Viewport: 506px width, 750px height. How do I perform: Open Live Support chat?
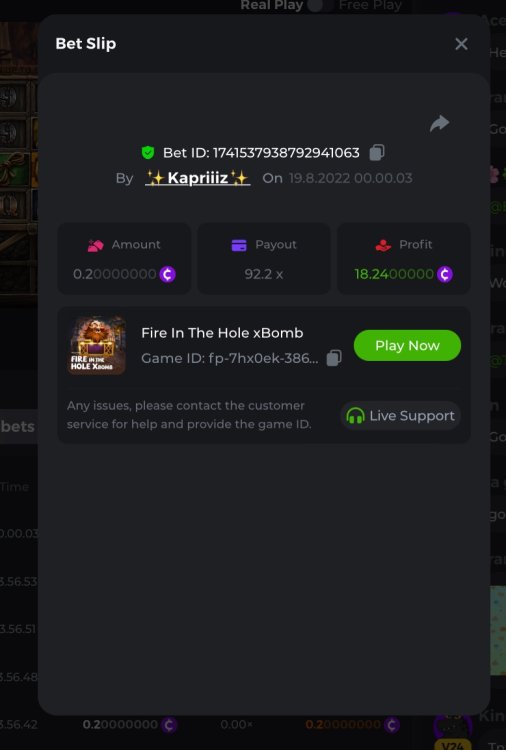pyautogui.click(x=400, y=416)
